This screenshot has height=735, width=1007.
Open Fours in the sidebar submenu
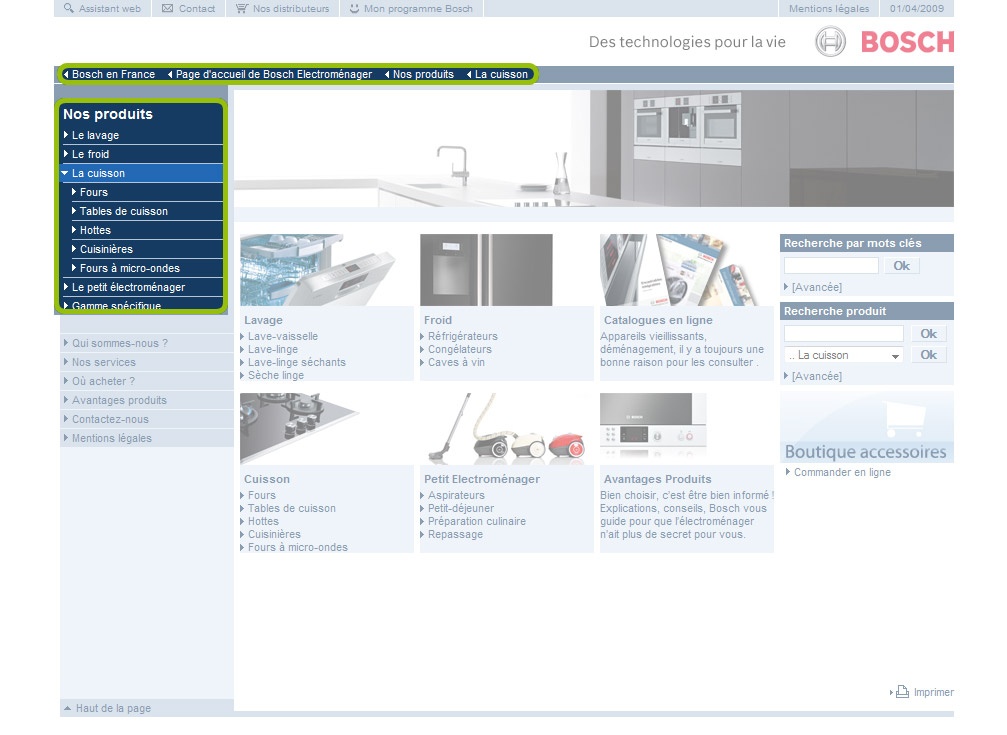tap(94, 192)
